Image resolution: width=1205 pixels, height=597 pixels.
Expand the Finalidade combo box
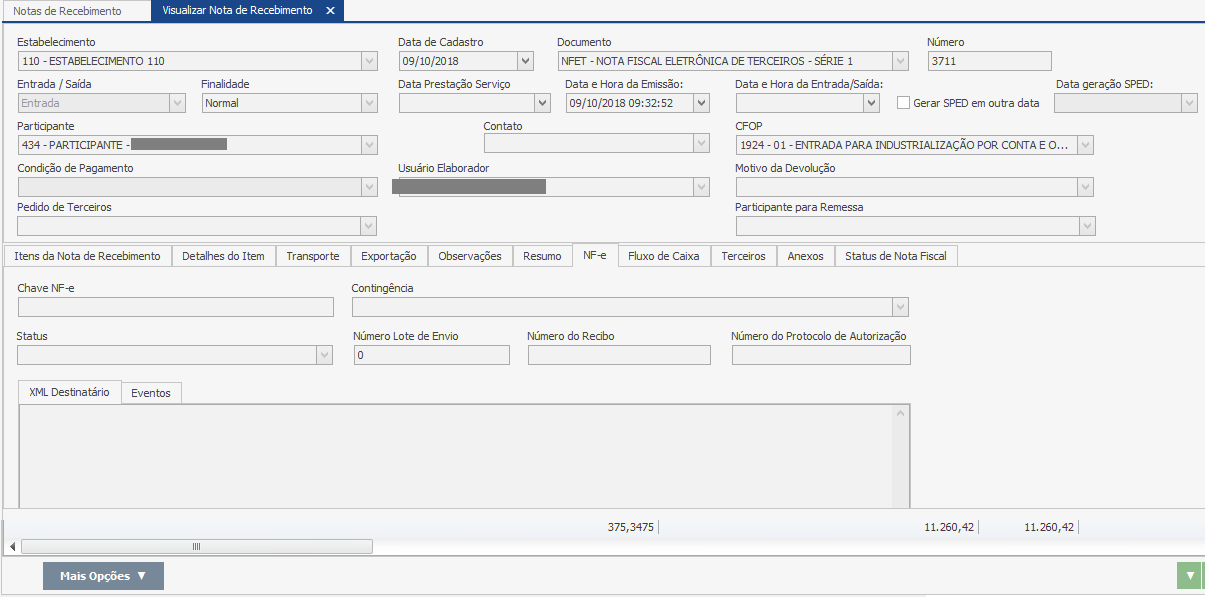coord(369,103)
